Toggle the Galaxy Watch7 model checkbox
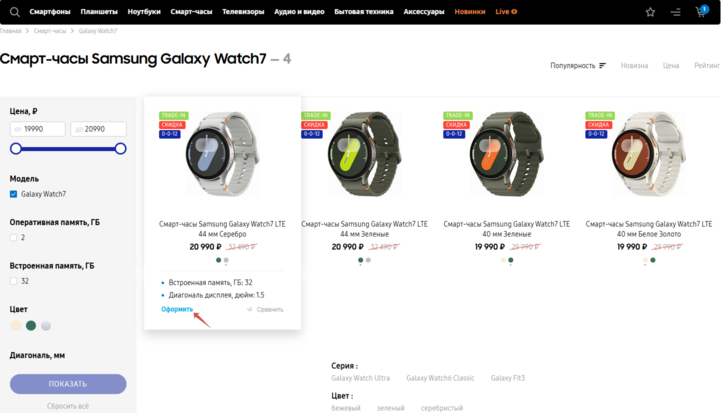 [x=13, y=194]
